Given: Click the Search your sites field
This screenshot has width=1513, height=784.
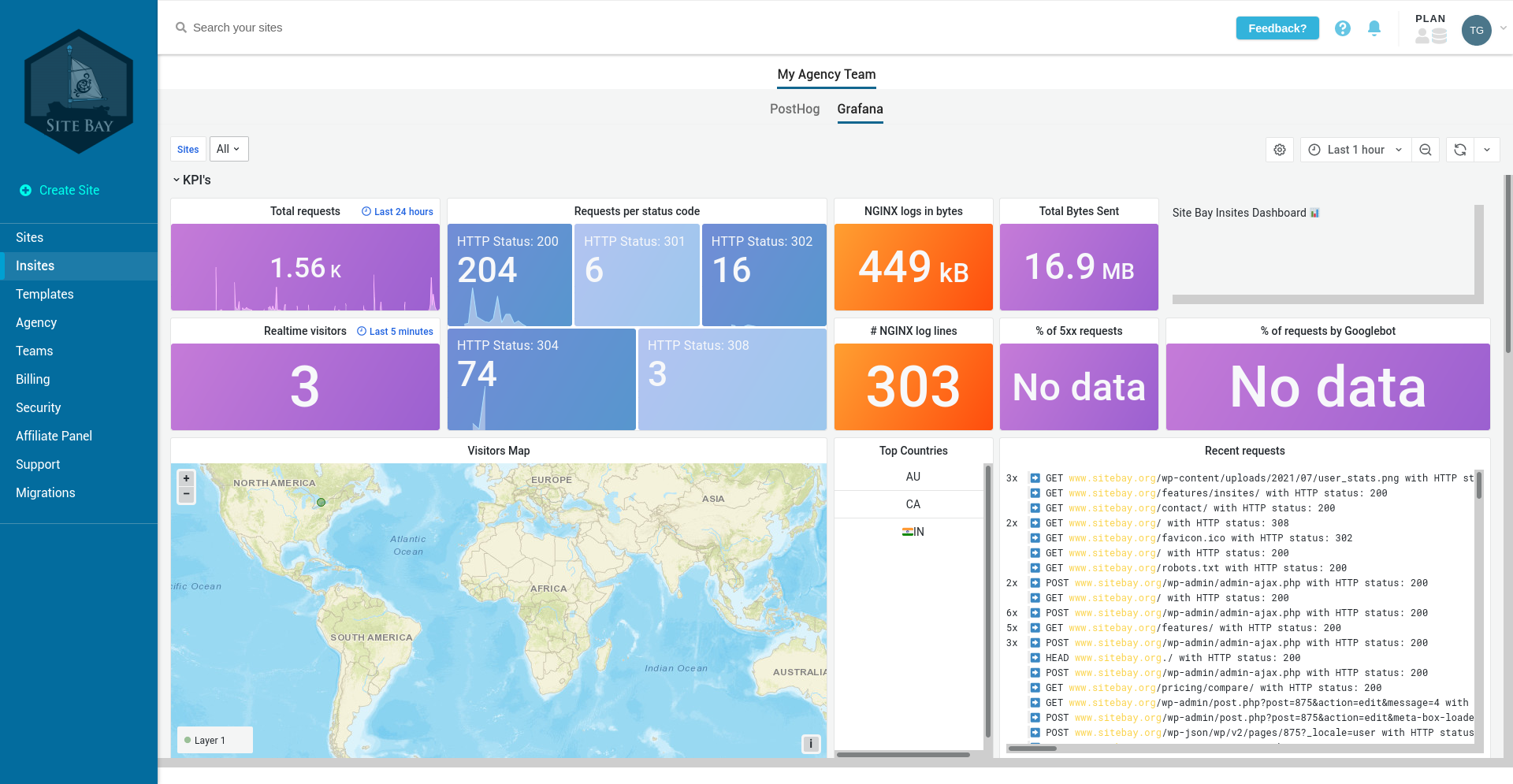Looking at the screenshot, I should [x=237, y=28].
